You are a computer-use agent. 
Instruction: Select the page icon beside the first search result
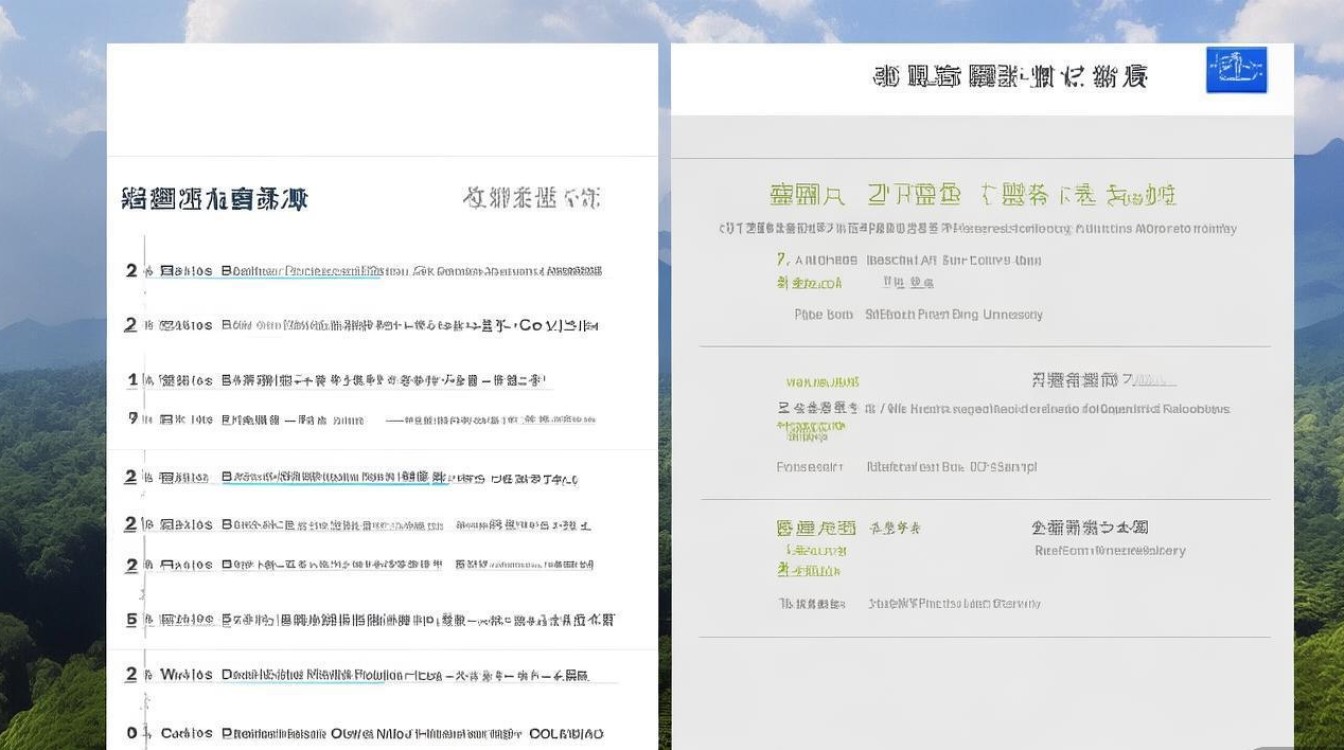tap(168, 270)
